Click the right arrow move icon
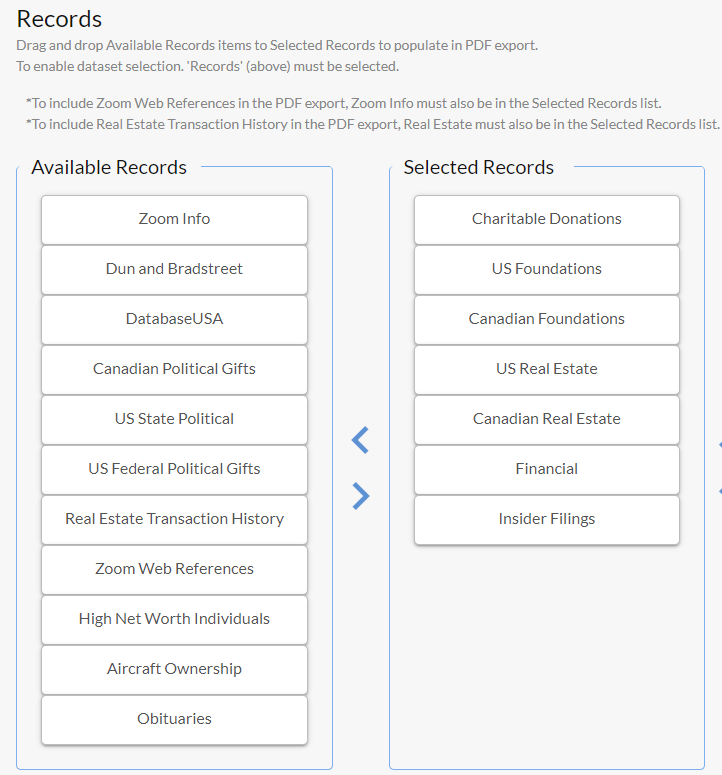Viewport: 722px width, 775px height. coord(361,496)
